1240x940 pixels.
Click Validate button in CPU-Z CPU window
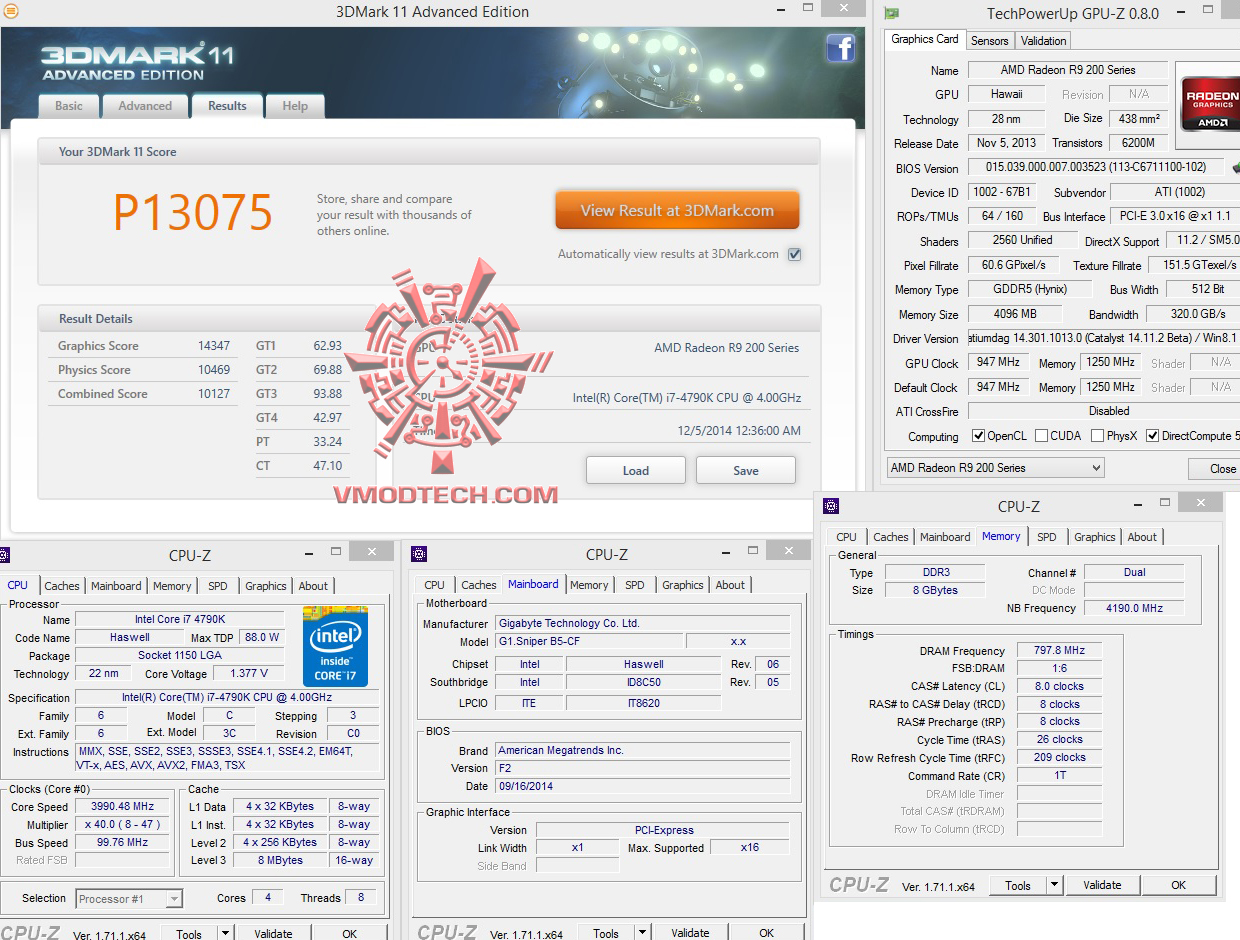pos(273,934)
